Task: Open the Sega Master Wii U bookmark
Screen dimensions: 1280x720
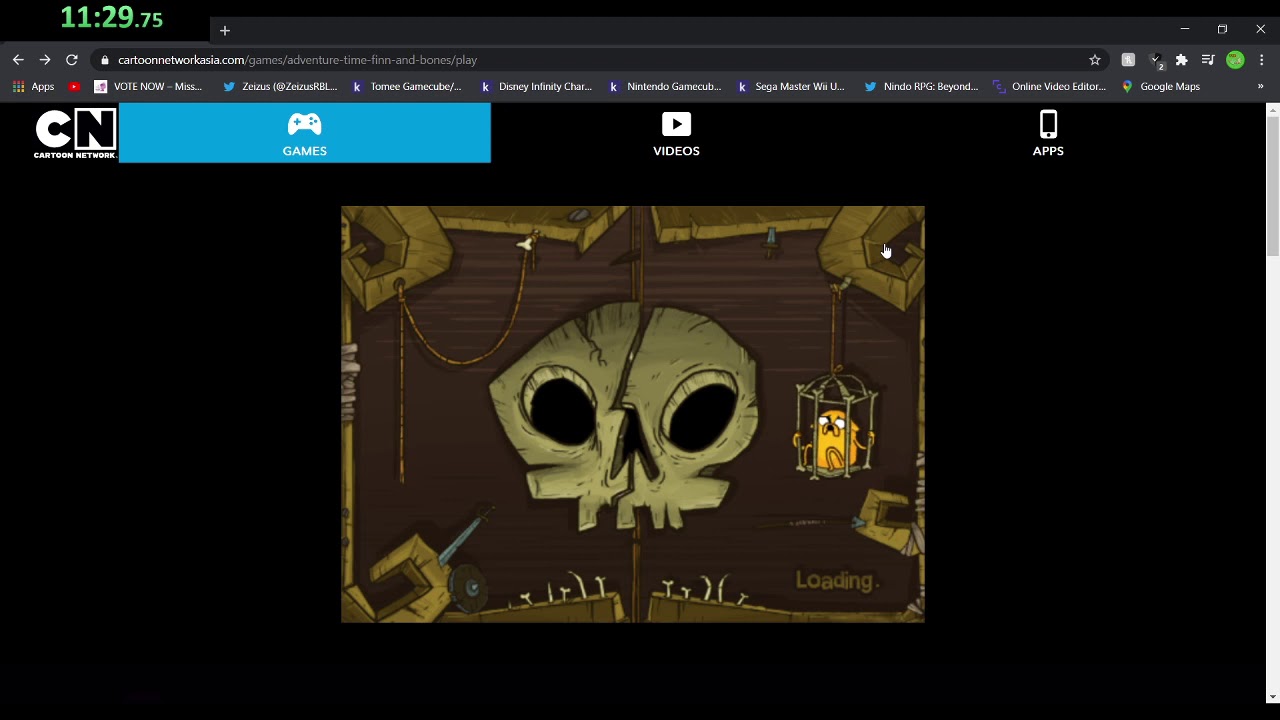Action: pos(790,87)
